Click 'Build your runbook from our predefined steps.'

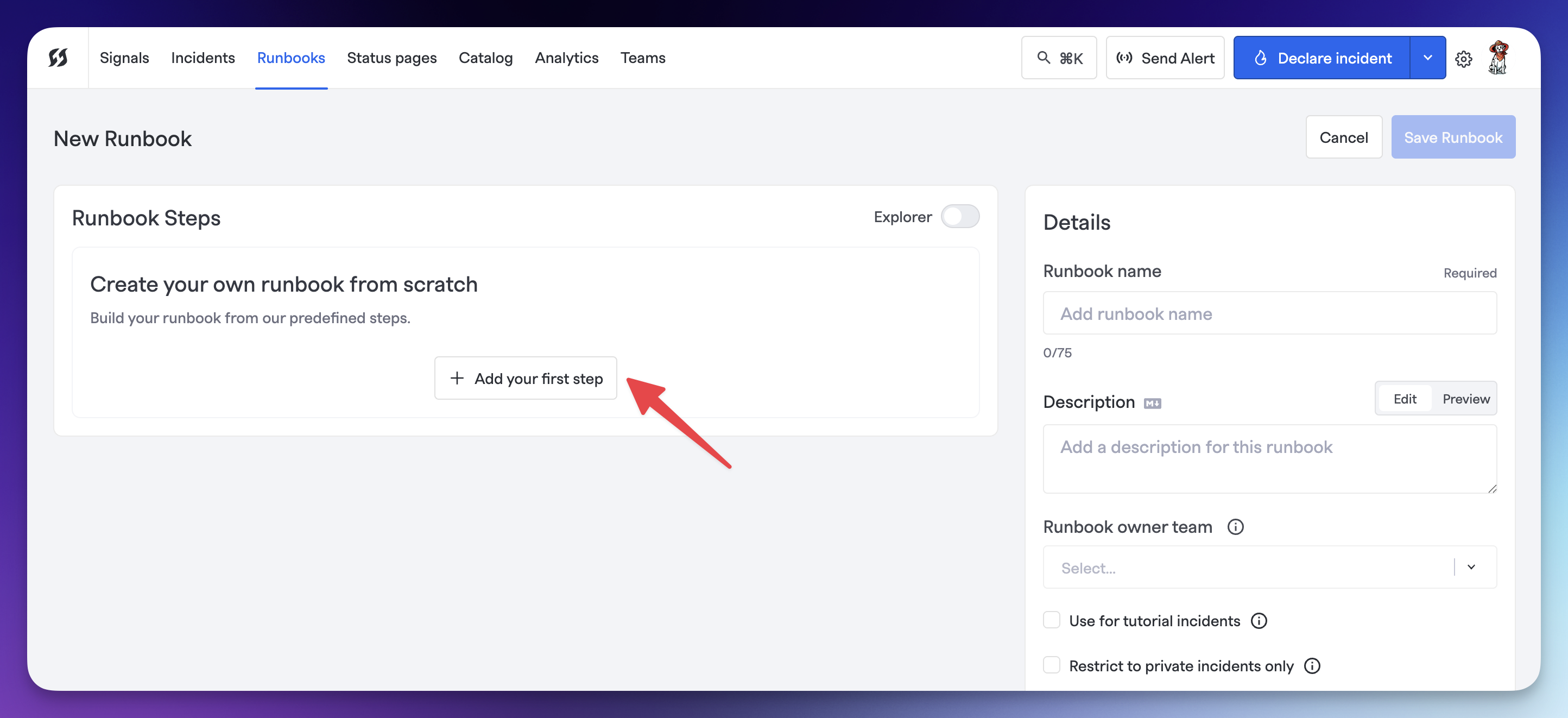pyautogui.click(x=250, y=318)
